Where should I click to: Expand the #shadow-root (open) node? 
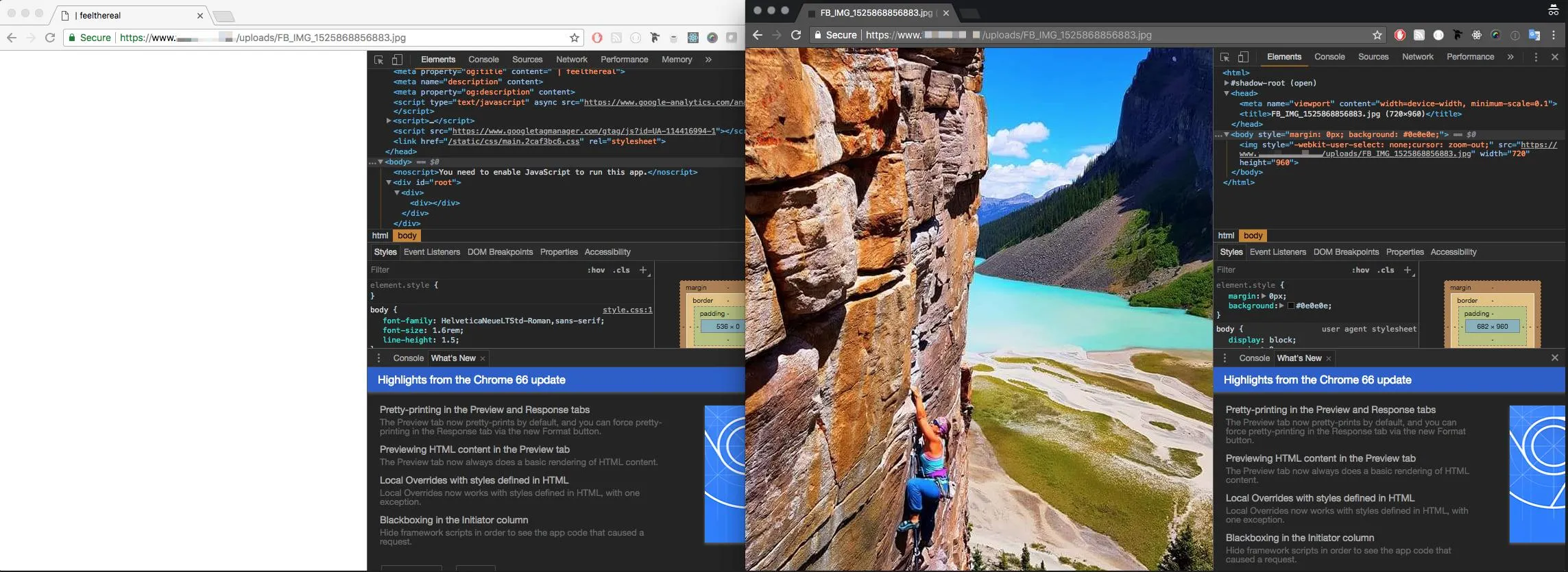point(1227,83)
